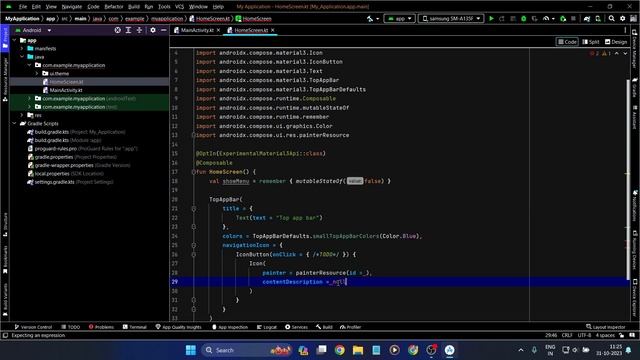This screenshot has height=360, width=640.
Task: Switch editor to Design view
Action: [x=616, y=42]
